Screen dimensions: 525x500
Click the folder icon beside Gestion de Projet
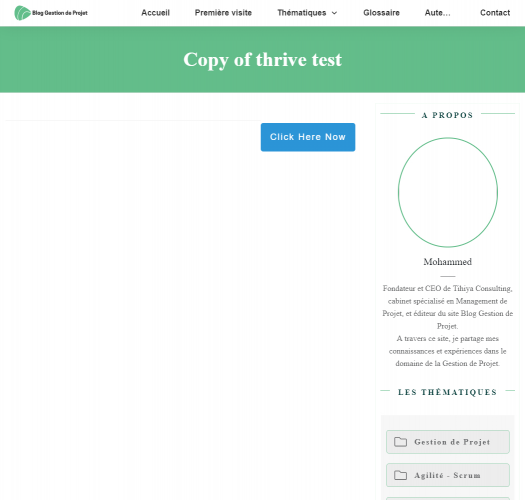(x=400, y=442)
